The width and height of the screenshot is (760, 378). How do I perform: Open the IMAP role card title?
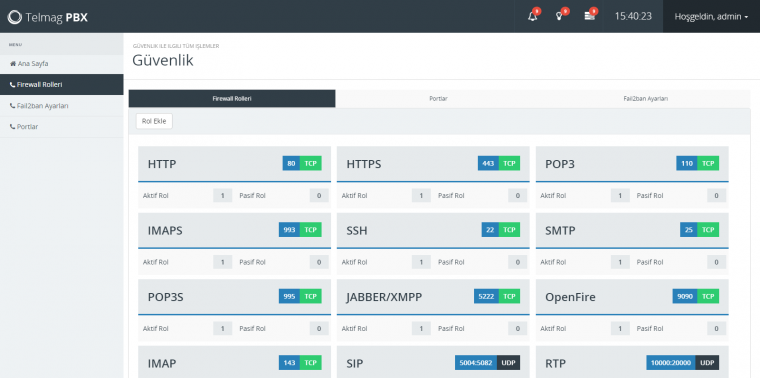(162, 363)
